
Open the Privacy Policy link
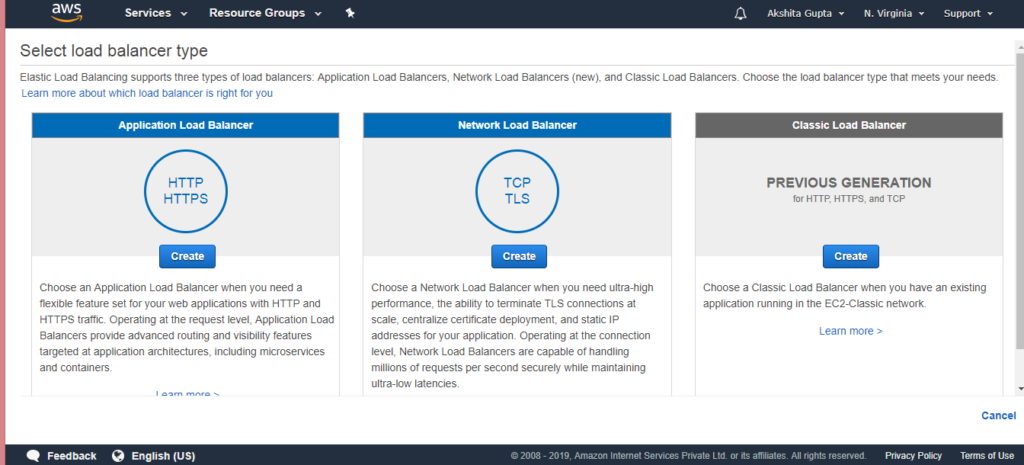coord(913,456)
